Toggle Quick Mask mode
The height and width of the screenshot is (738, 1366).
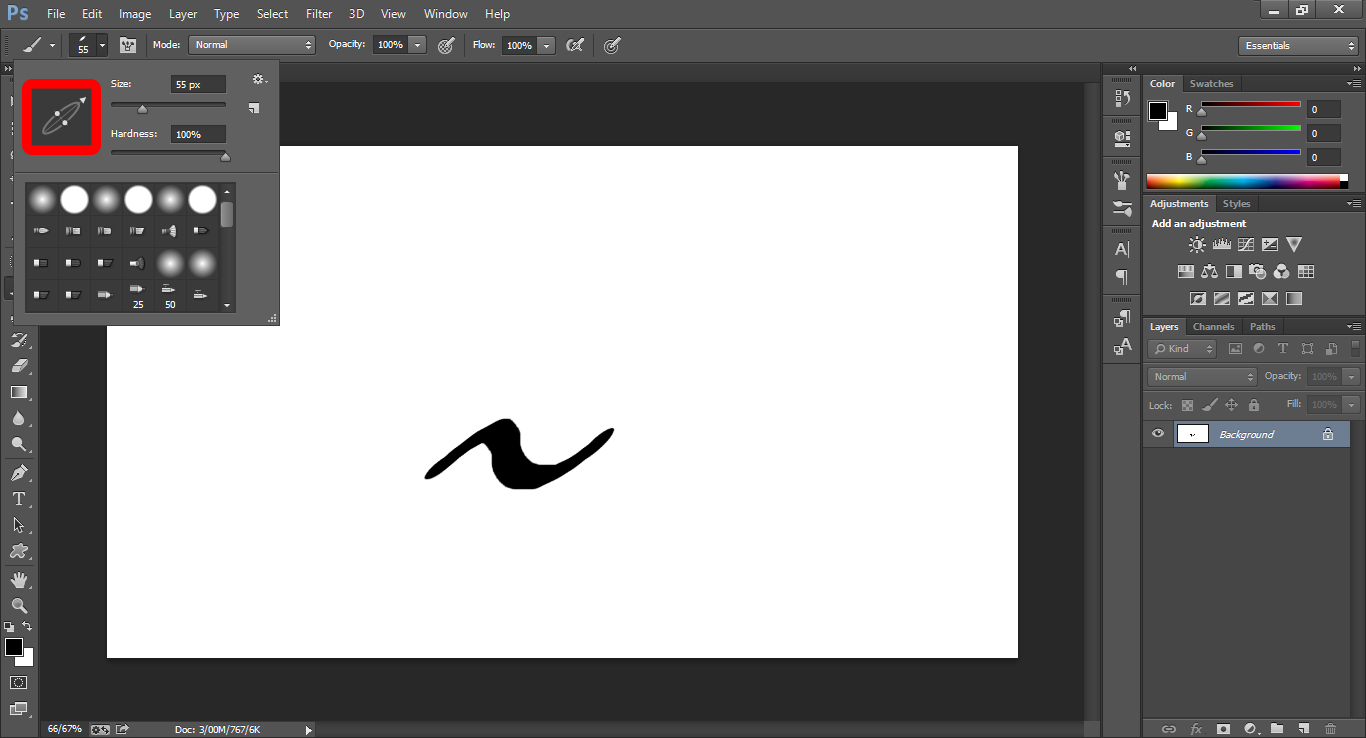coord(19,683)
